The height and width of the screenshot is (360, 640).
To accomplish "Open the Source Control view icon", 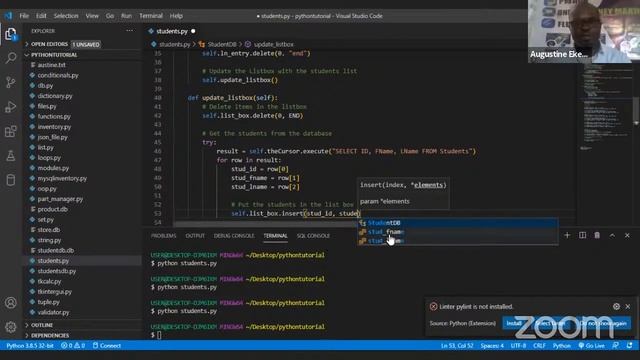I will coord(11,82).
